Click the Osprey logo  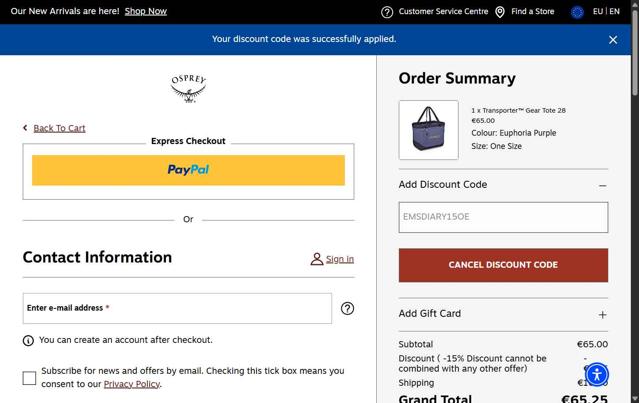click(188, 88)
